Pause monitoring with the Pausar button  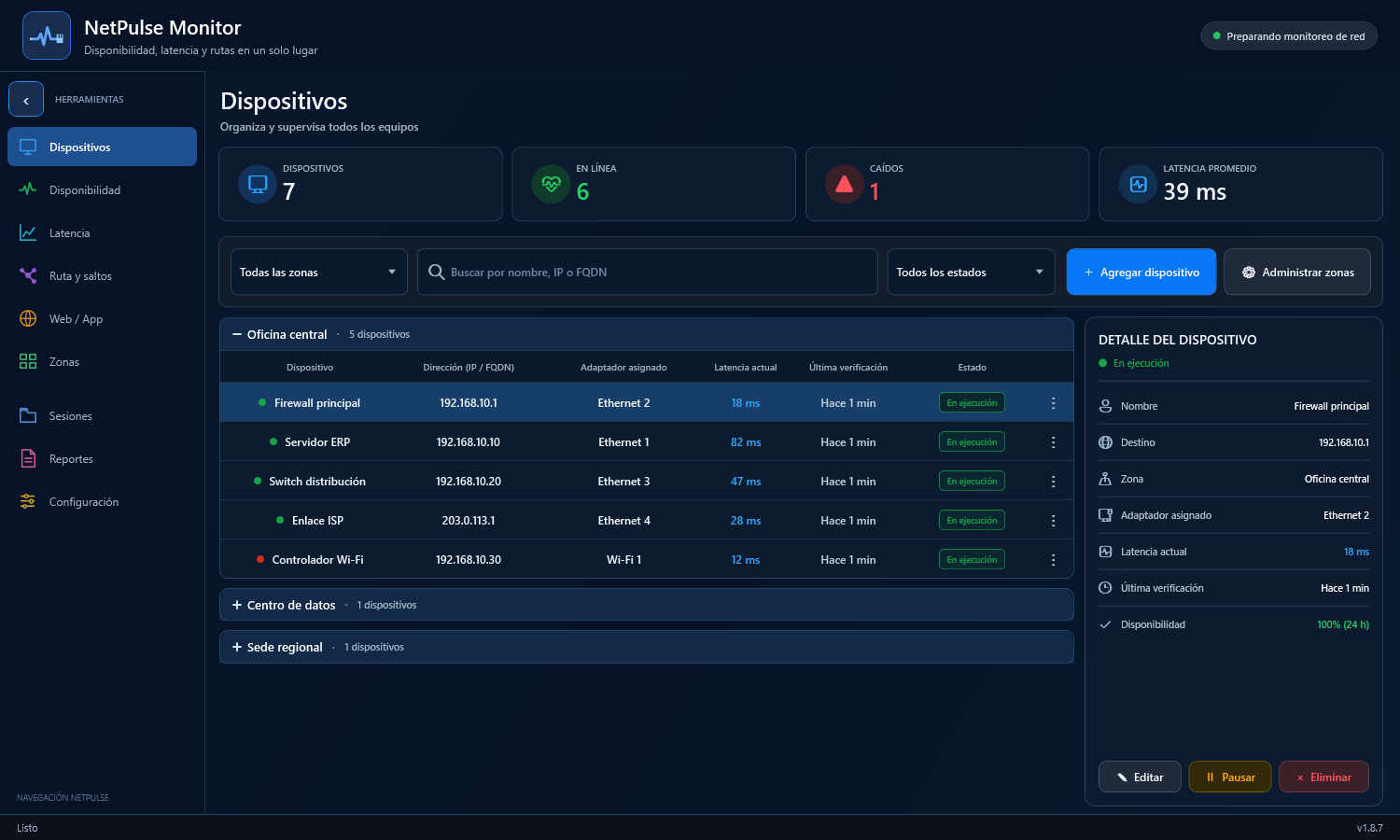[x=1230, y=777]
